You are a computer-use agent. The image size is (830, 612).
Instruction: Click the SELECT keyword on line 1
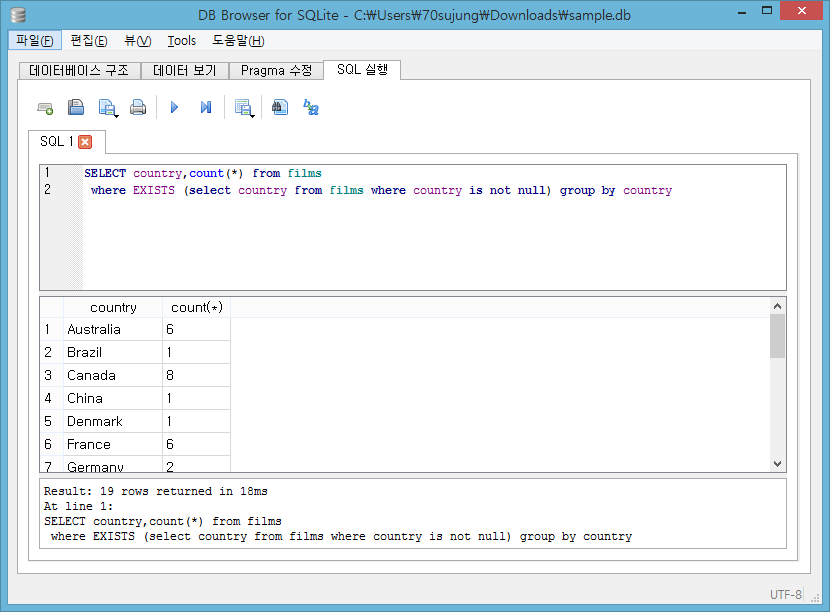(x=105, y=174)
